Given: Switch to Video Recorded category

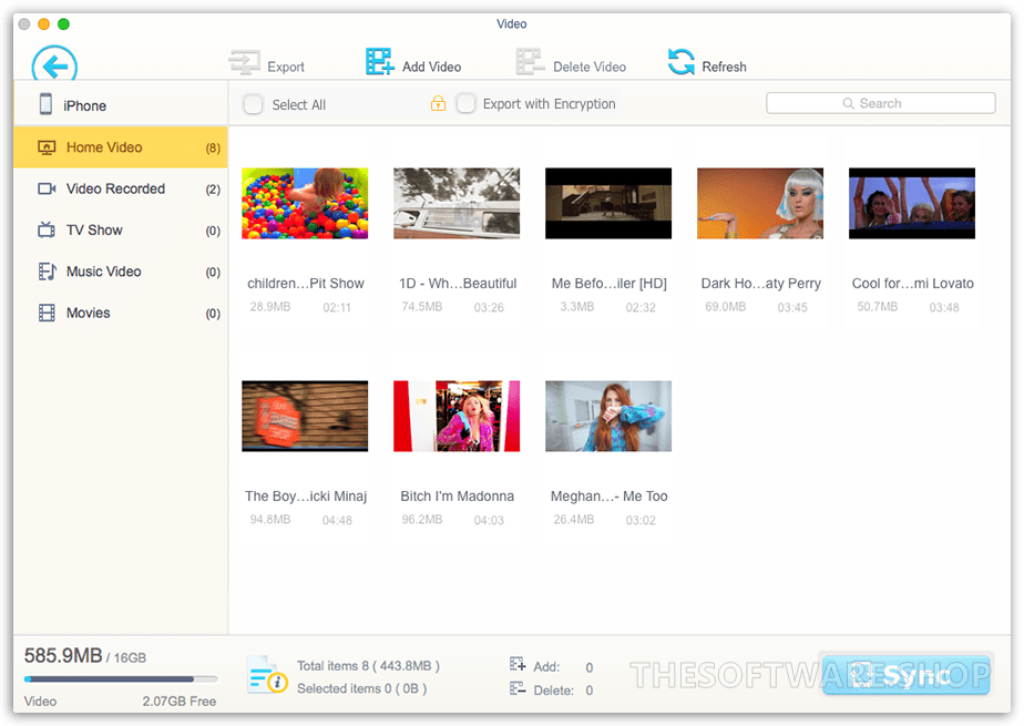Looking at the screenshot, I should (120, 189).
